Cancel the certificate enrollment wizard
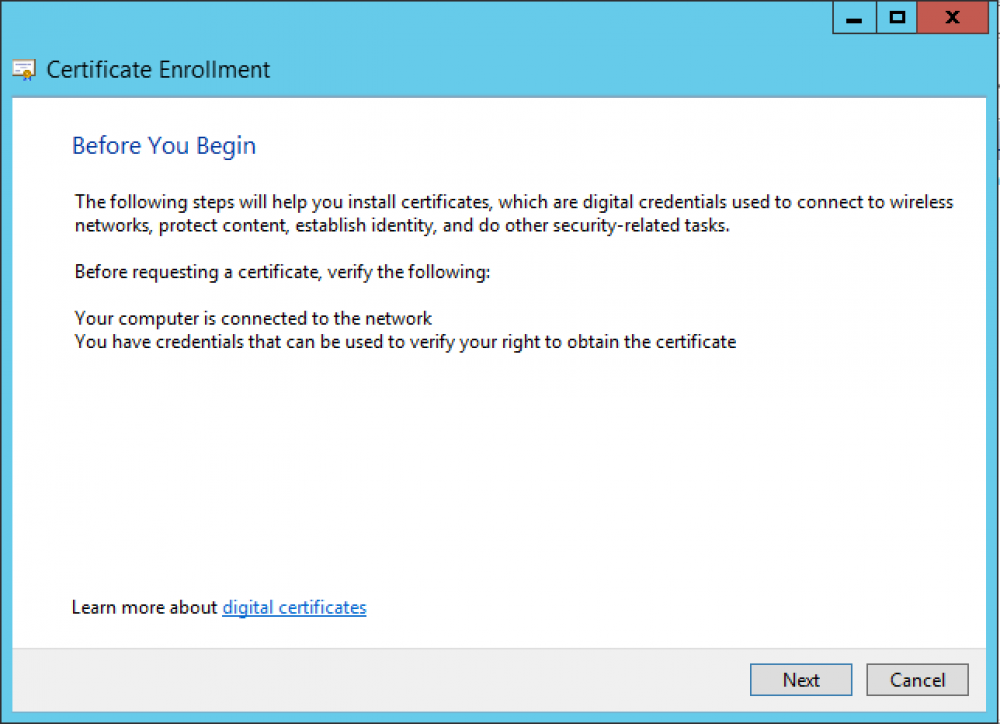1000x724 pixels. (x=917, y=679)
